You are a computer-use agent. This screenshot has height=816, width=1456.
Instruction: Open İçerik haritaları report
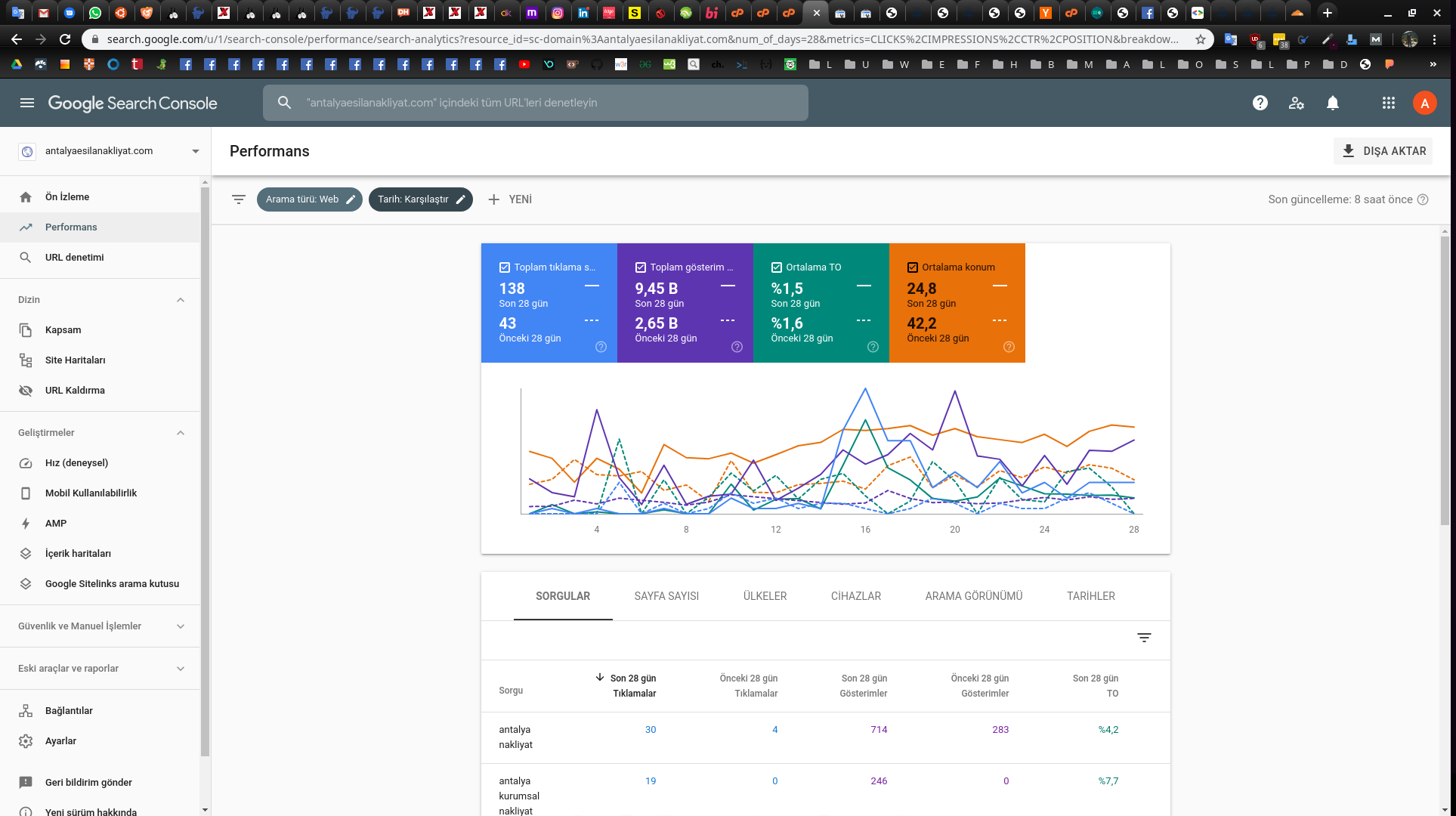100,554
